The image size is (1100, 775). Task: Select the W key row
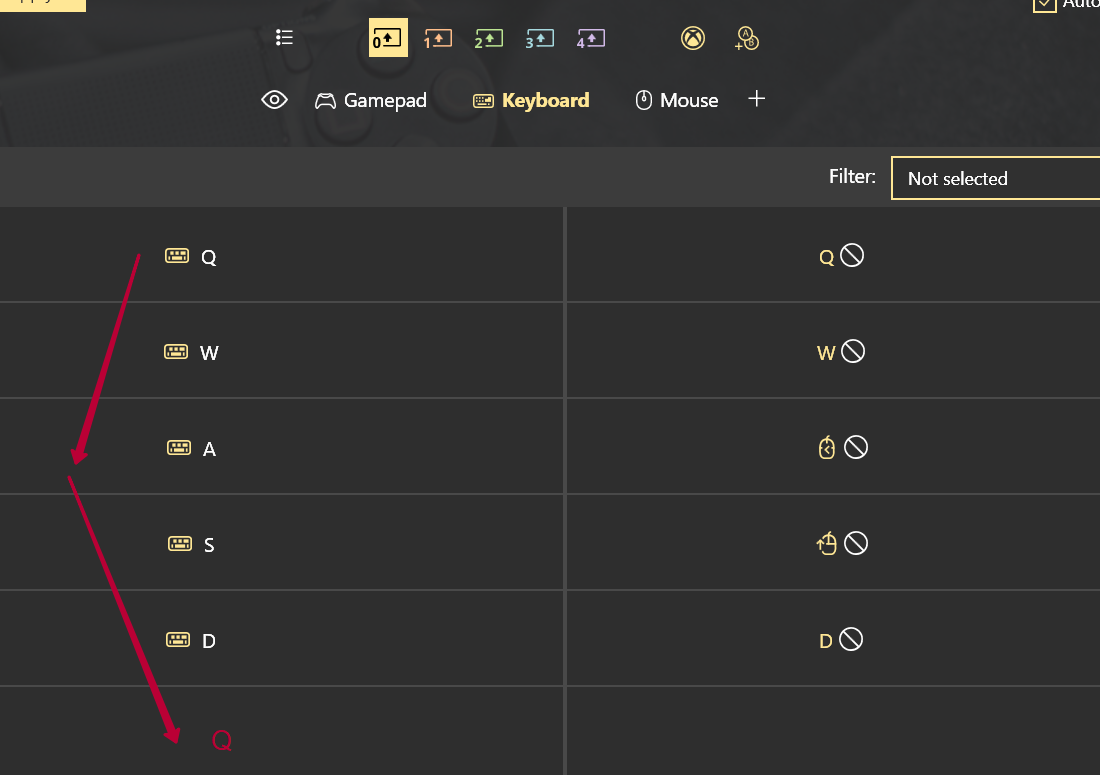click(281, 351)
